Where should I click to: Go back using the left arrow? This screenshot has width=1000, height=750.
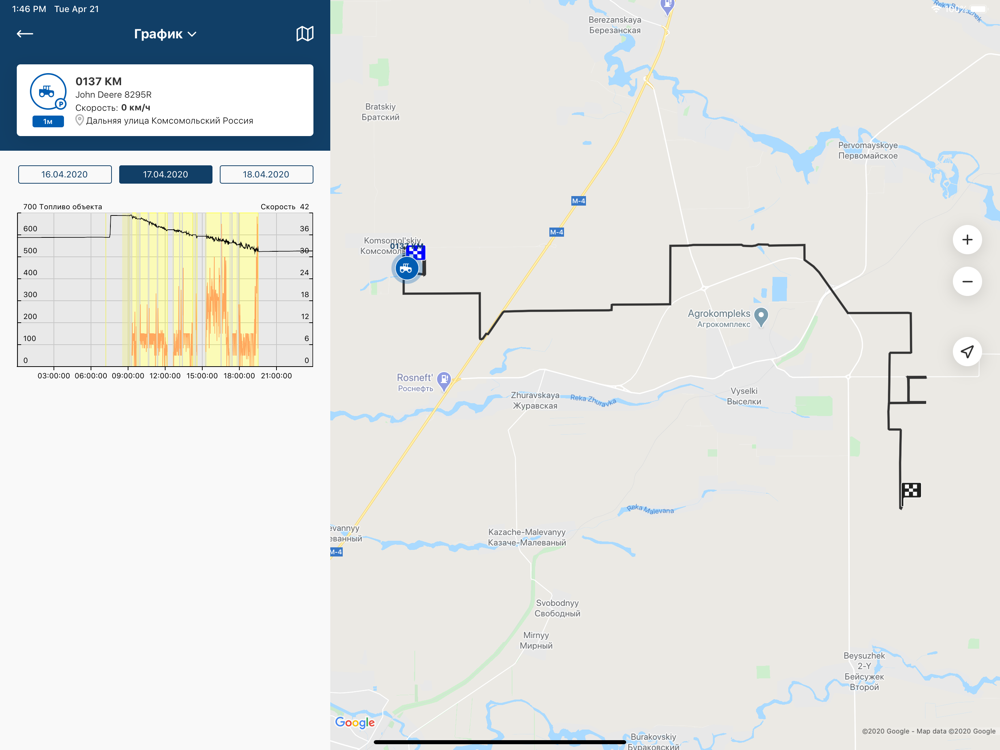(x=25, y=34)
